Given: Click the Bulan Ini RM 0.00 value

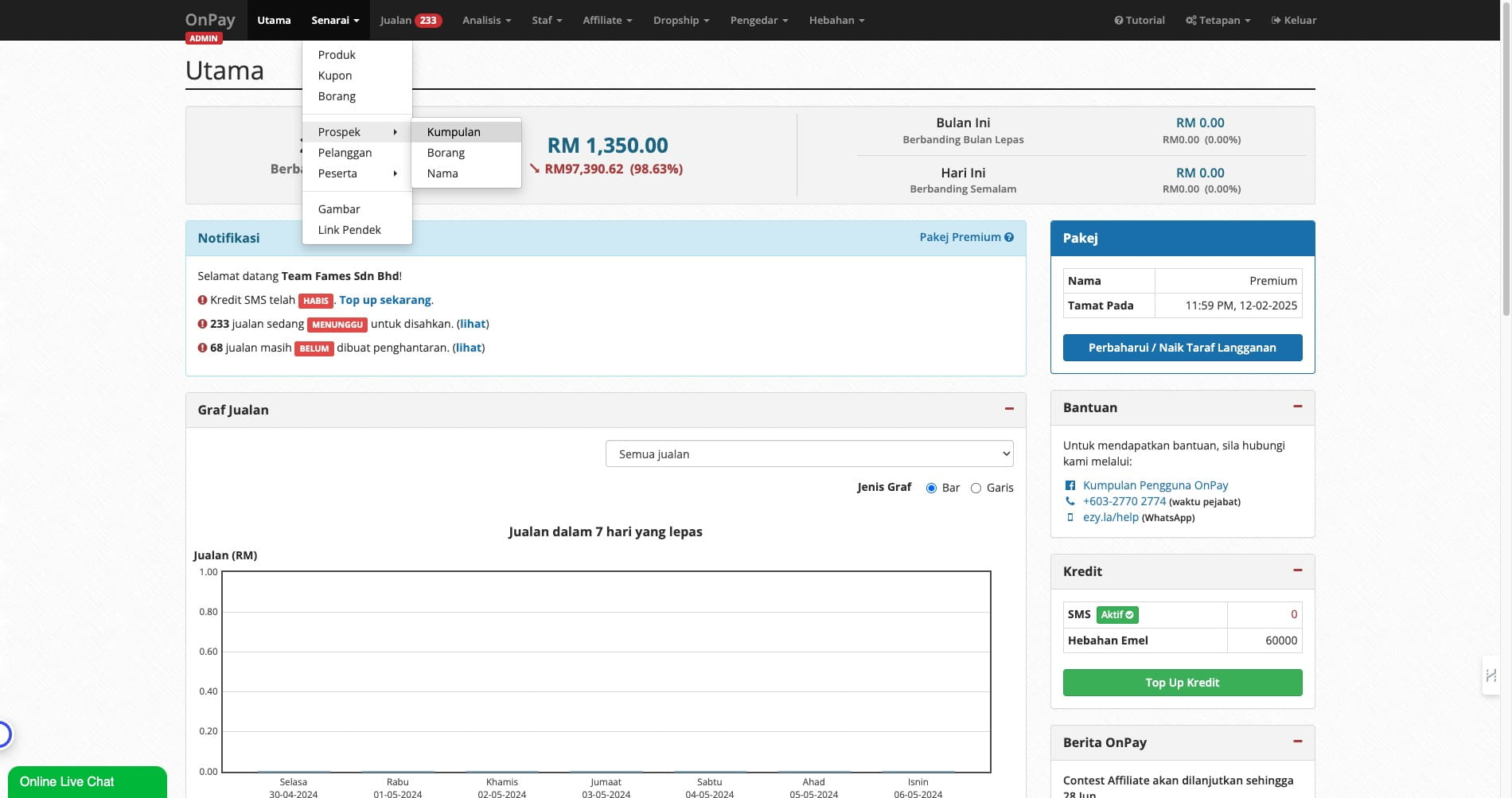Looking at the screenshot, I should 1200,123.
